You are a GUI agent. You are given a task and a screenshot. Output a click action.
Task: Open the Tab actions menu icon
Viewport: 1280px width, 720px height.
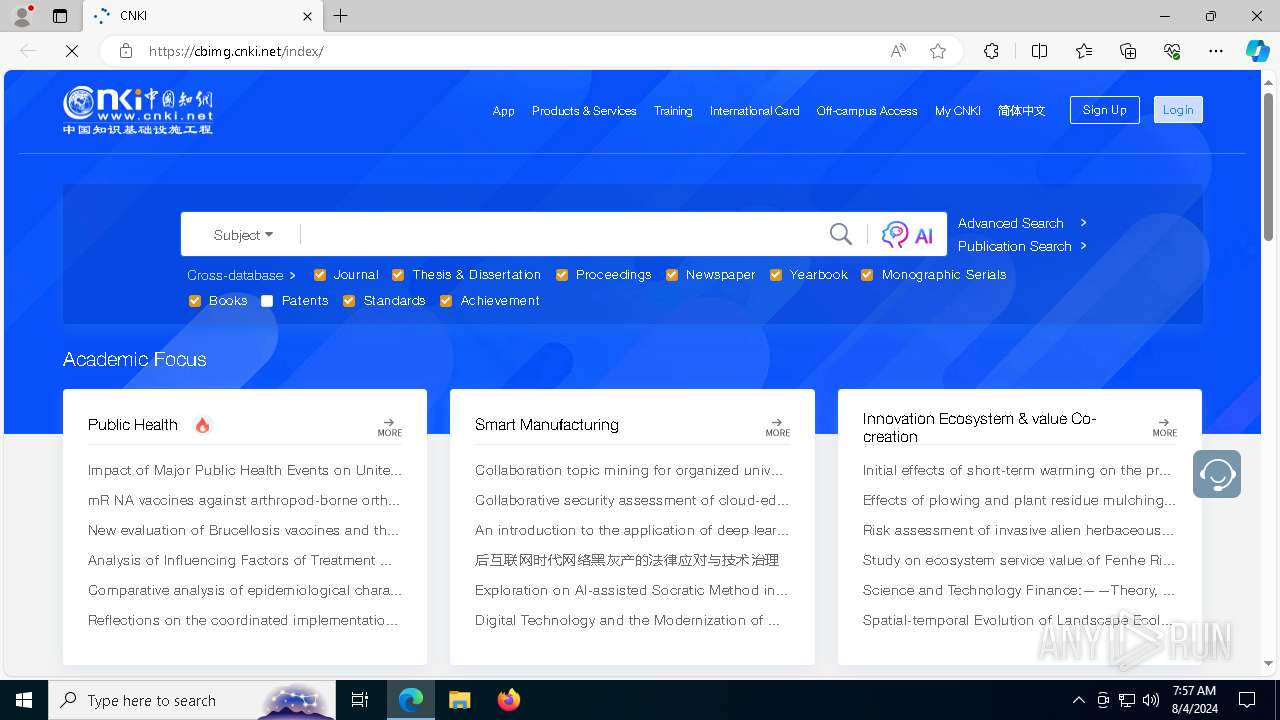click(60, 16)
